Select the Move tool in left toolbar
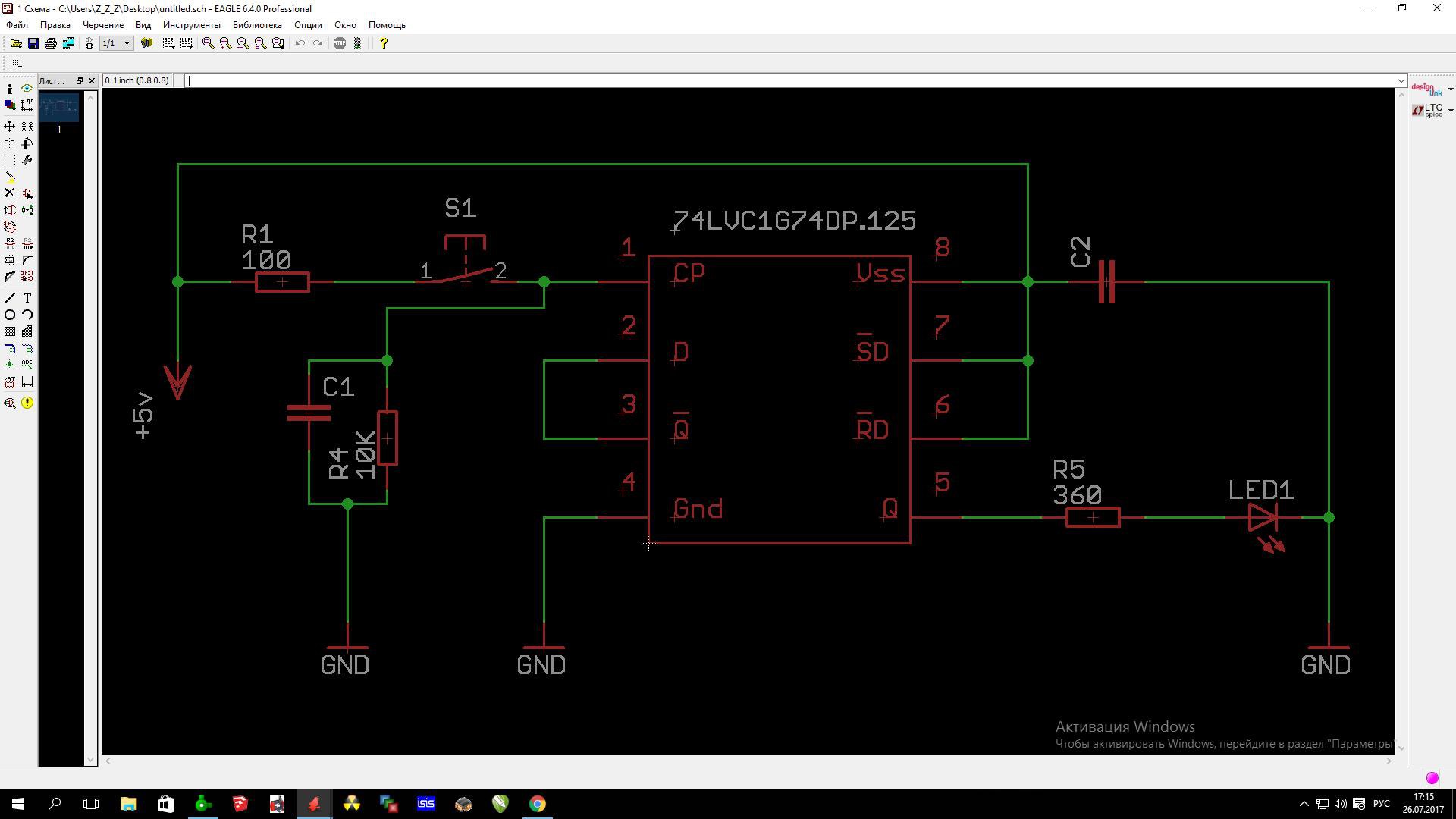This screenshot has height=819, width=1456. [x=10, y=126]
